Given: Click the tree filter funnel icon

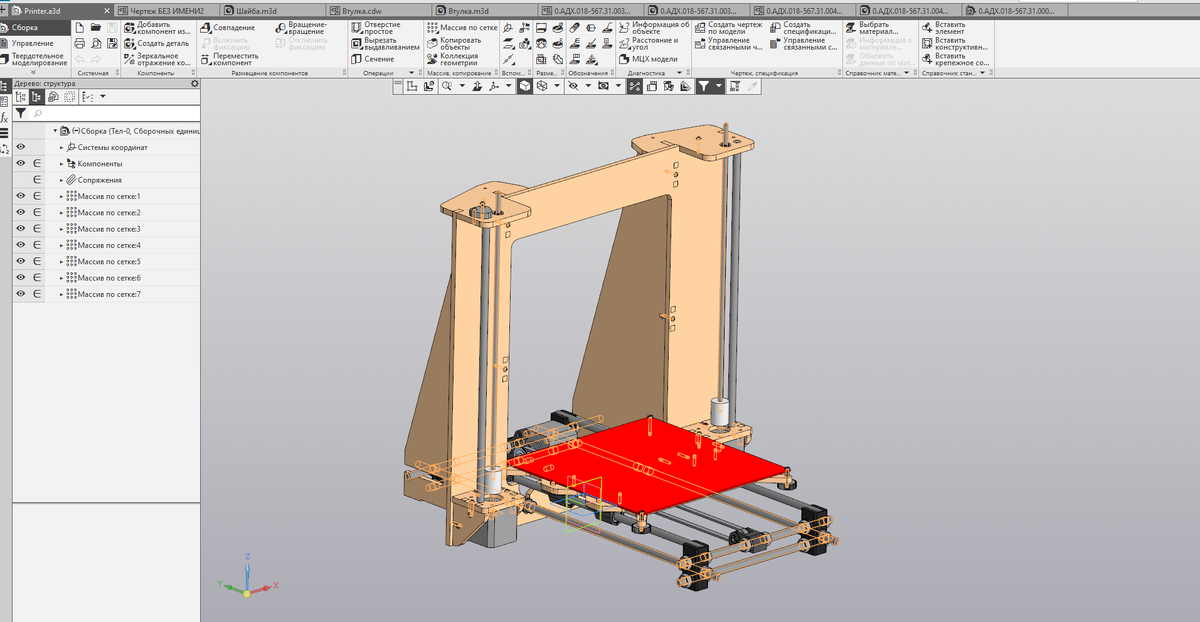Looking at the screenshot, I should pos(21,114).
